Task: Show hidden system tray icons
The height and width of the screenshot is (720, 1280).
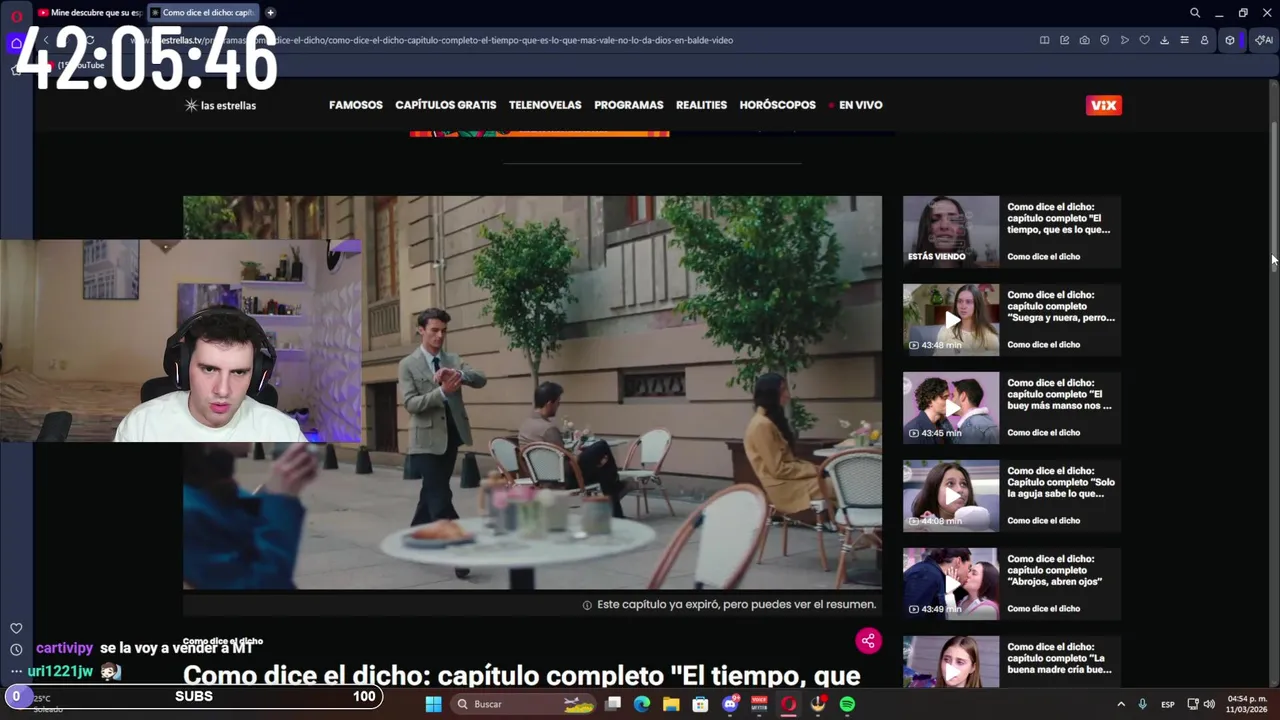Action: tap(1121, 704)
